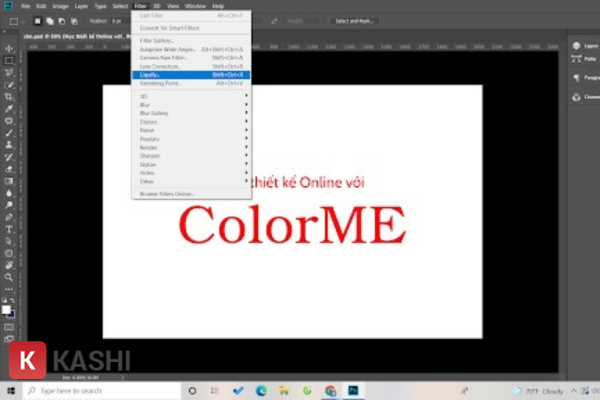The width and height of the screenshot is (600, 400).
Task: Choose Convert for Smart Filters
Action: 191,28
